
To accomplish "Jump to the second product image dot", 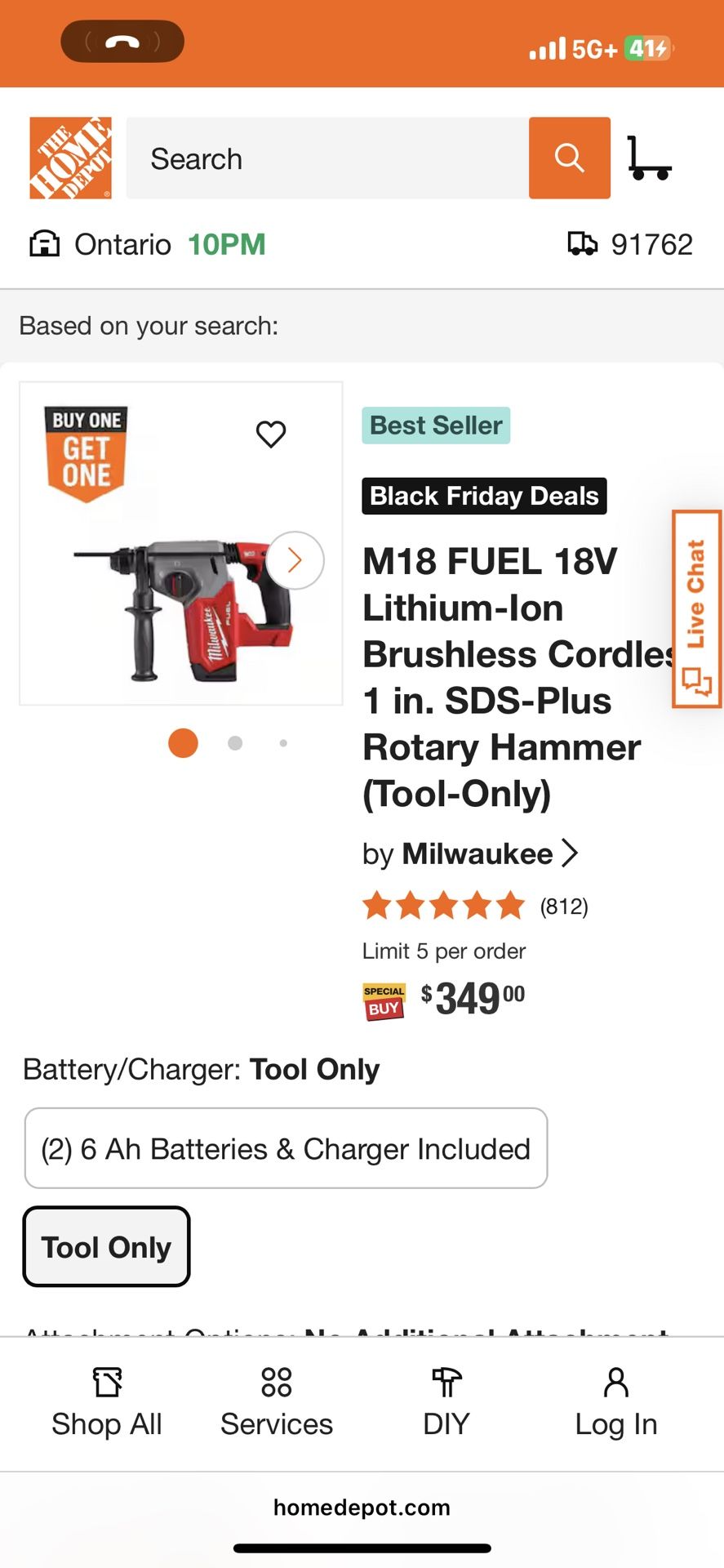I will click(x=234, y=743).
